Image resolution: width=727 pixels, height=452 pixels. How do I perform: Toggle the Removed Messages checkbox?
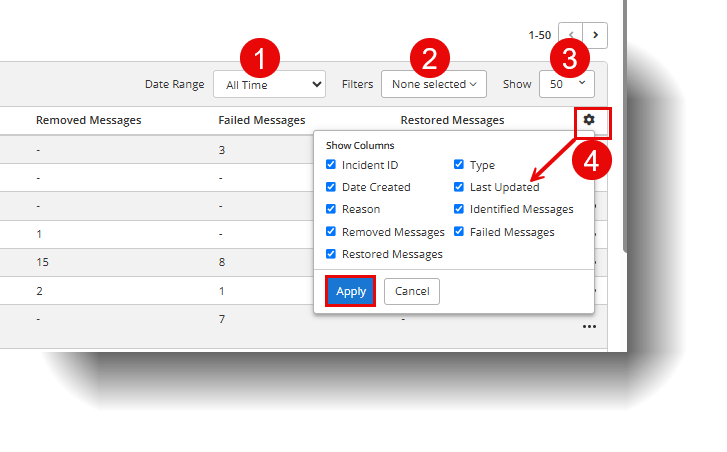point(331,232)
